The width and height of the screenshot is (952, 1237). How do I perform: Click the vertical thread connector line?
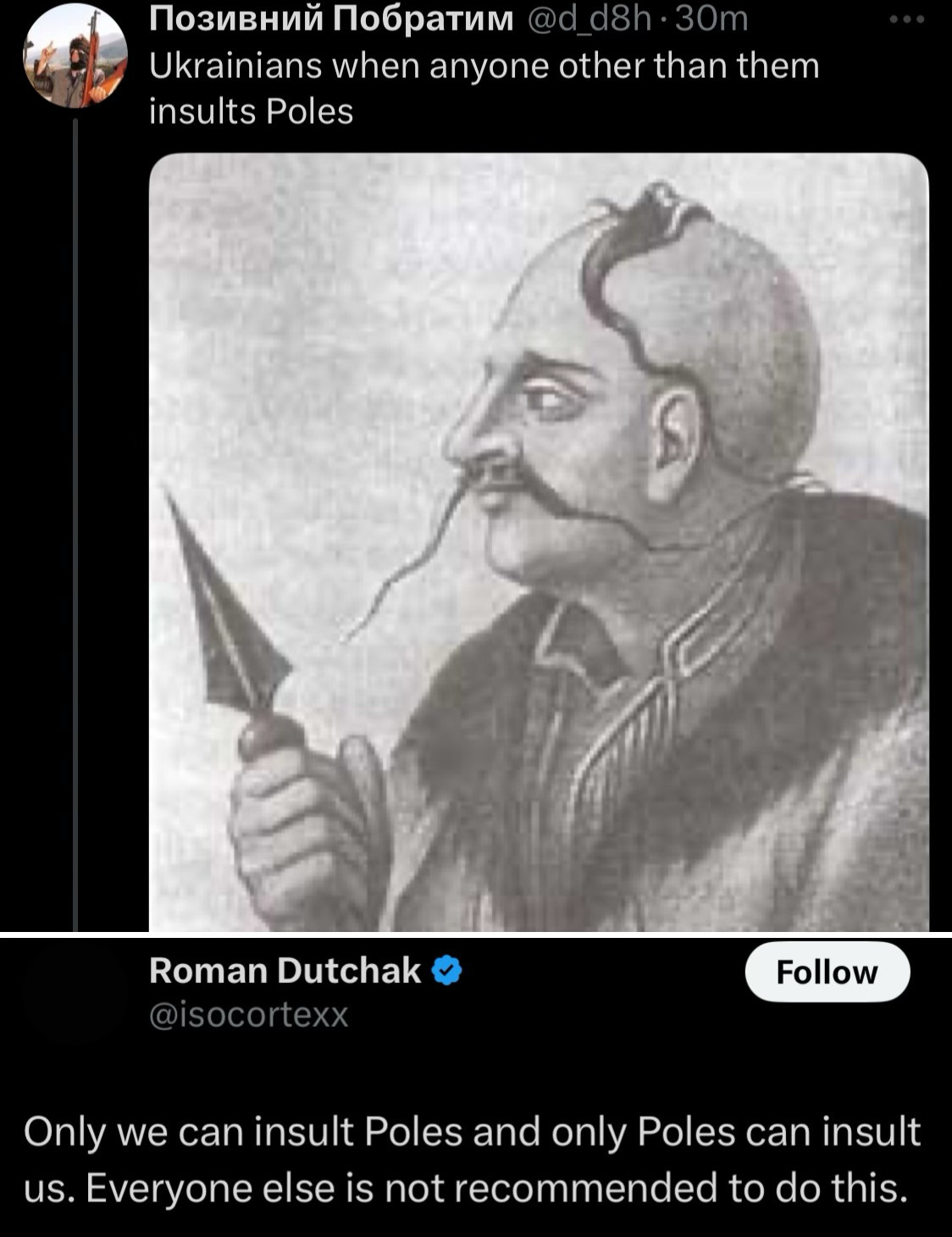click(75, 525)
